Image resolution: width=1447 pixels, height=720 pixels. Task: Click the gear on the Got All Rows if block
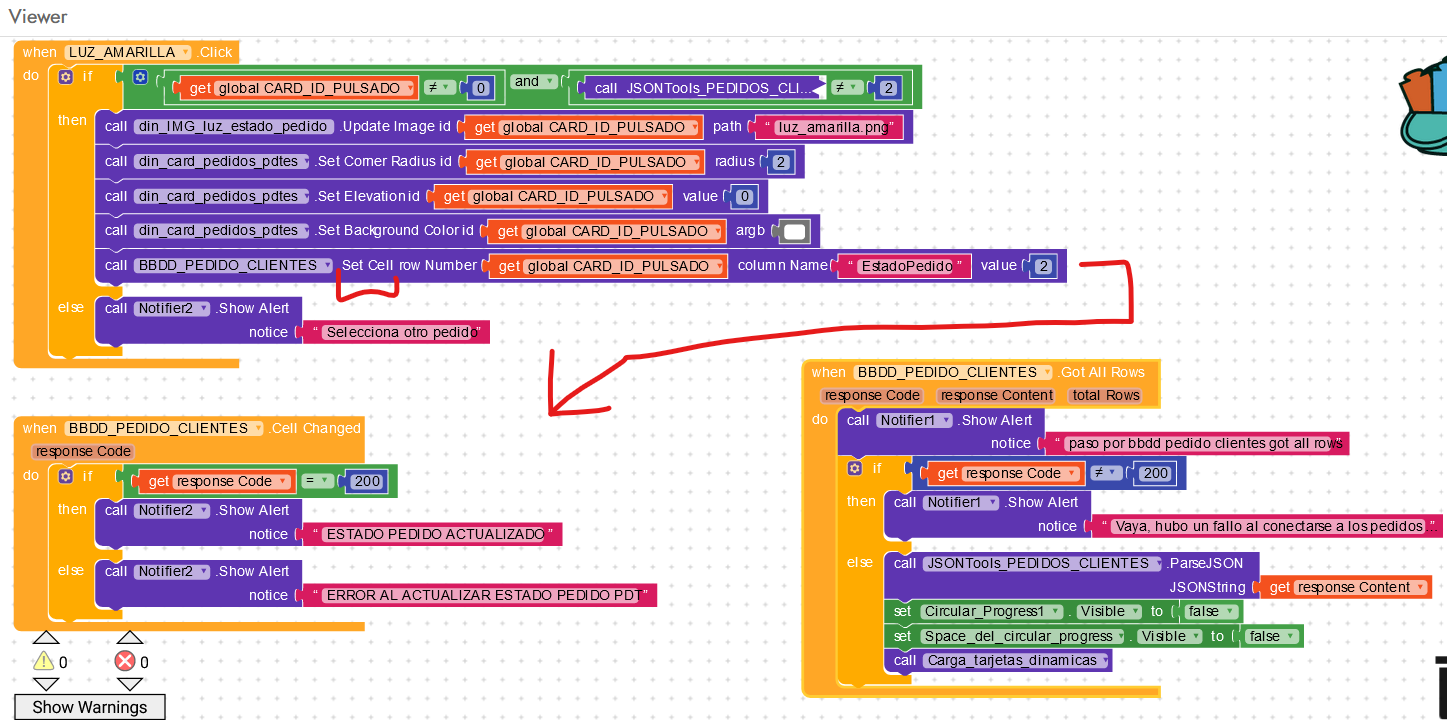(x=855, y=468)
